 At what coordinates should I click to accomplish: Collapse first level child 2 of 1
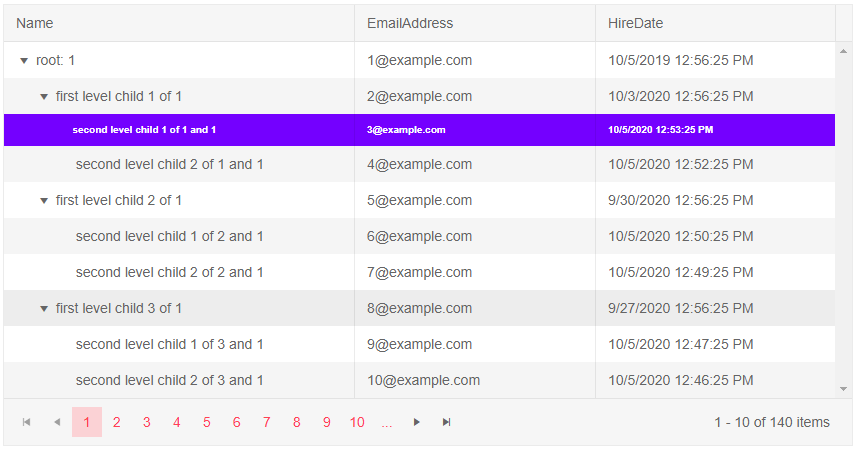[x=44, y=201]
